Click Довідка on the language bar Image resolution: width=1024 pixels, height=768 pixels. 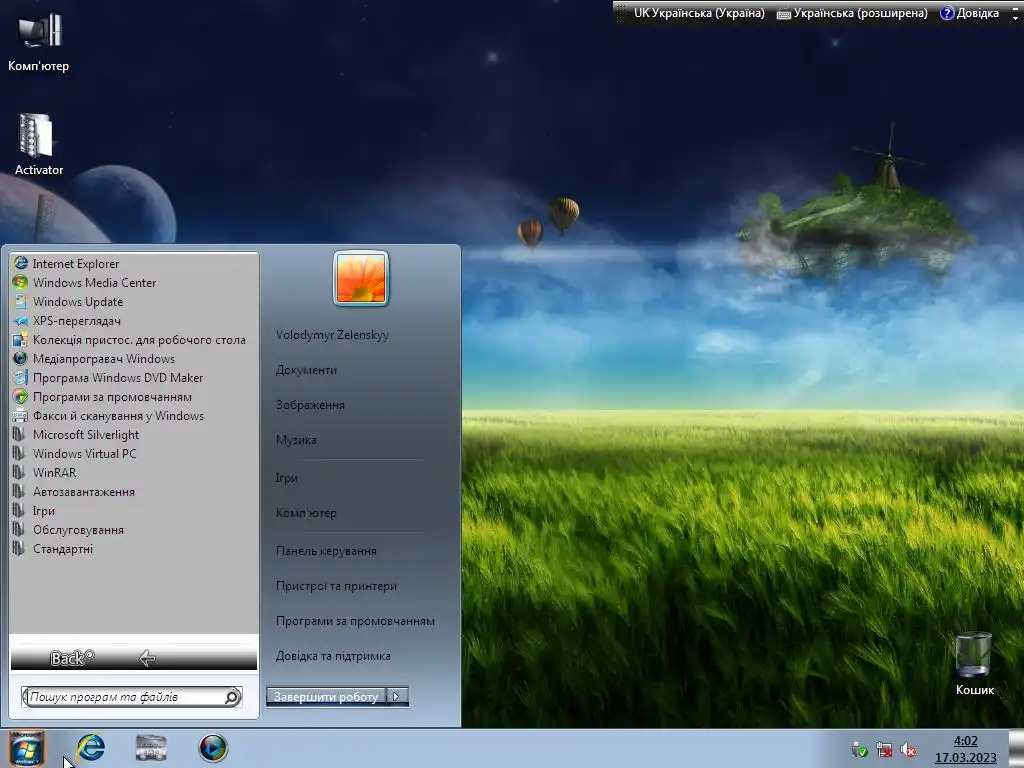tap(969, 12)
